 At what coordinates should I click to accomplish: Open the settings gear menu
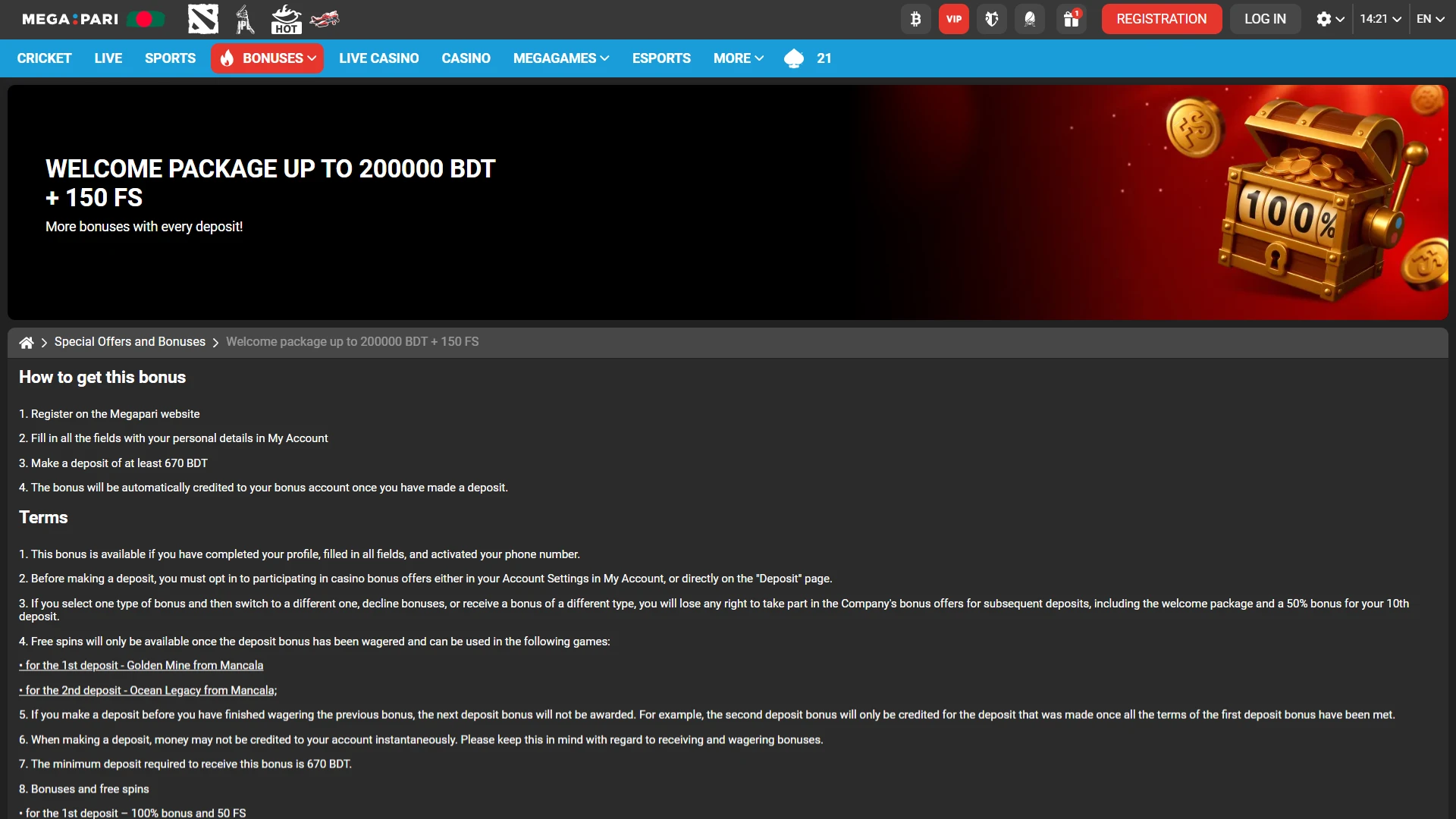click(x=1329, y=19)
